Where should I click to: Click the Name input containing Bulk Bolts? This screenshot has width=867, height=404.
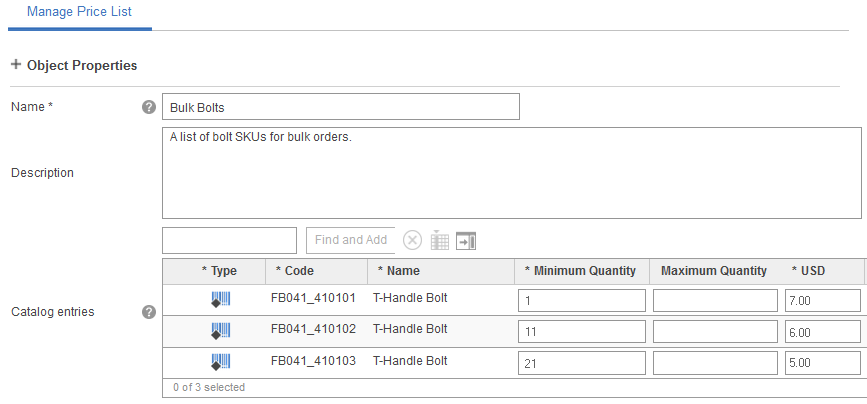pos(340,107)
